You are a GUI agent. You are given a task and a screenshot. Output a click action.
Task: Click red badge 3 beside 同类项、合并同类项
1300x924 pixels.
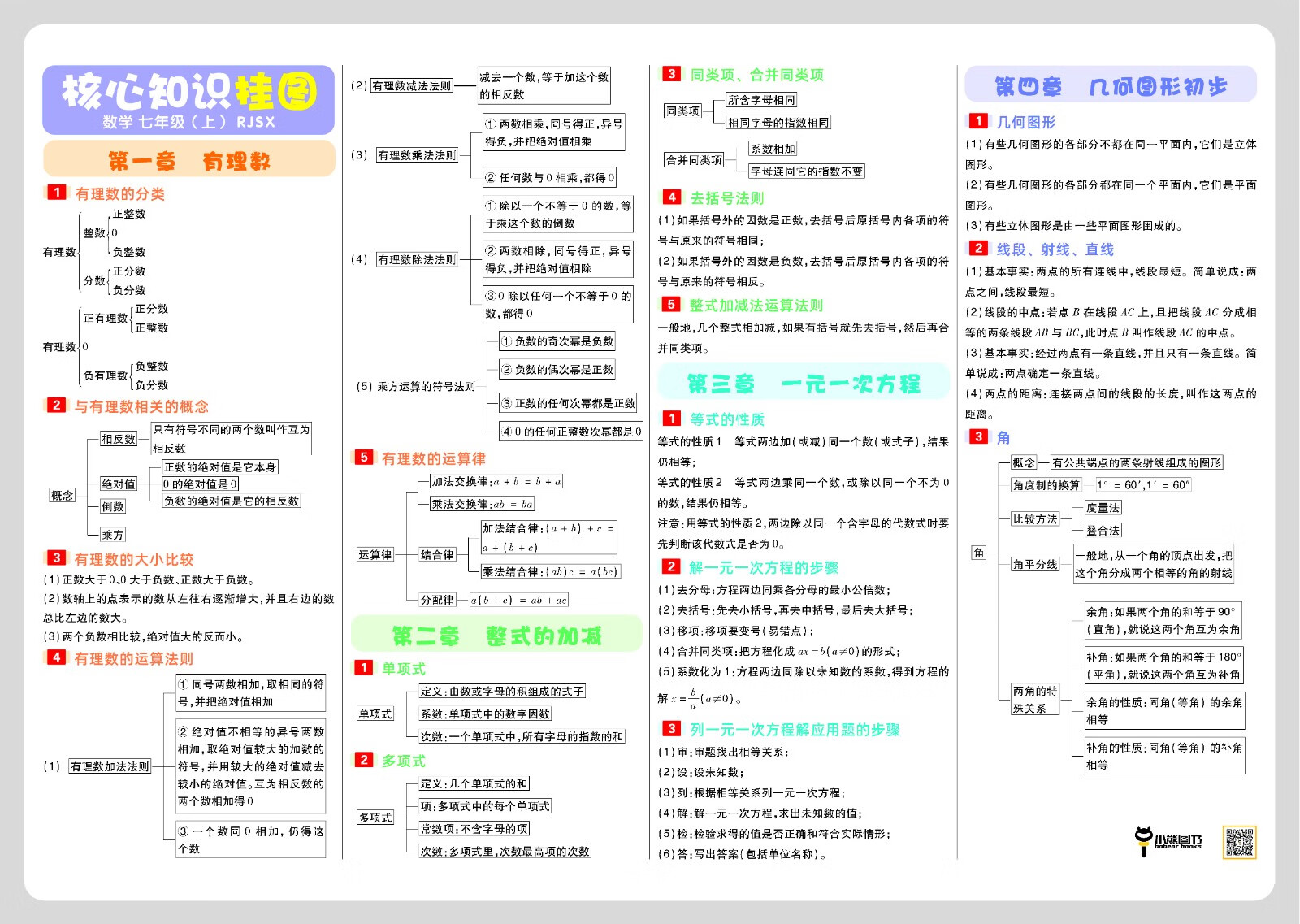(x=671, y=74)
